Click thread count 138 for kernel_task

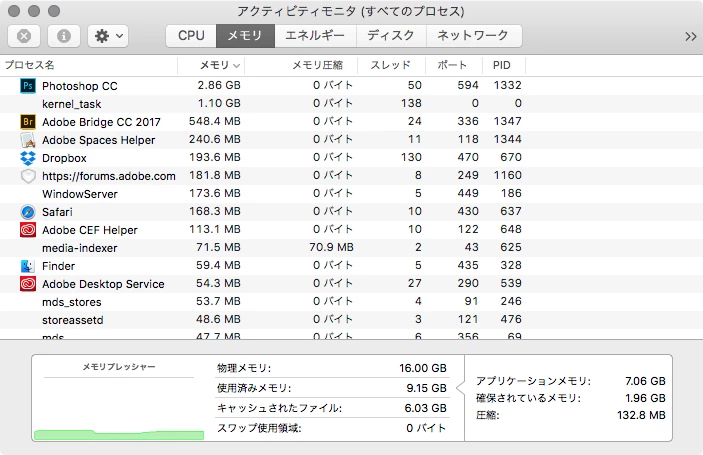point(411,103)
